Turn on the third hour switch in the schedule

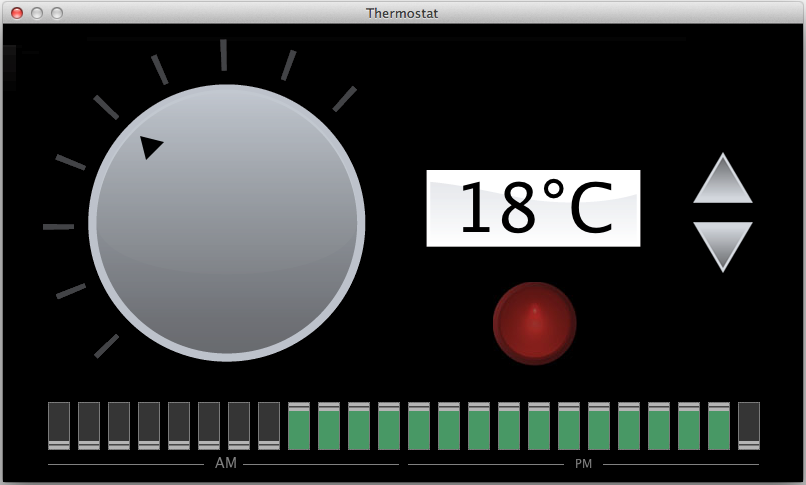[119, 426]
